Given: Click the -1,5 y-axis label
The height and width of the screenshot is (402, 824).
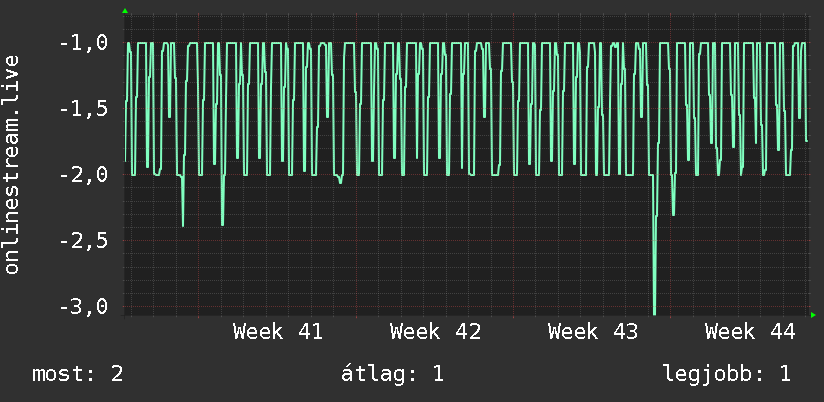Looking at the screenshot, I should click(84, 109).
